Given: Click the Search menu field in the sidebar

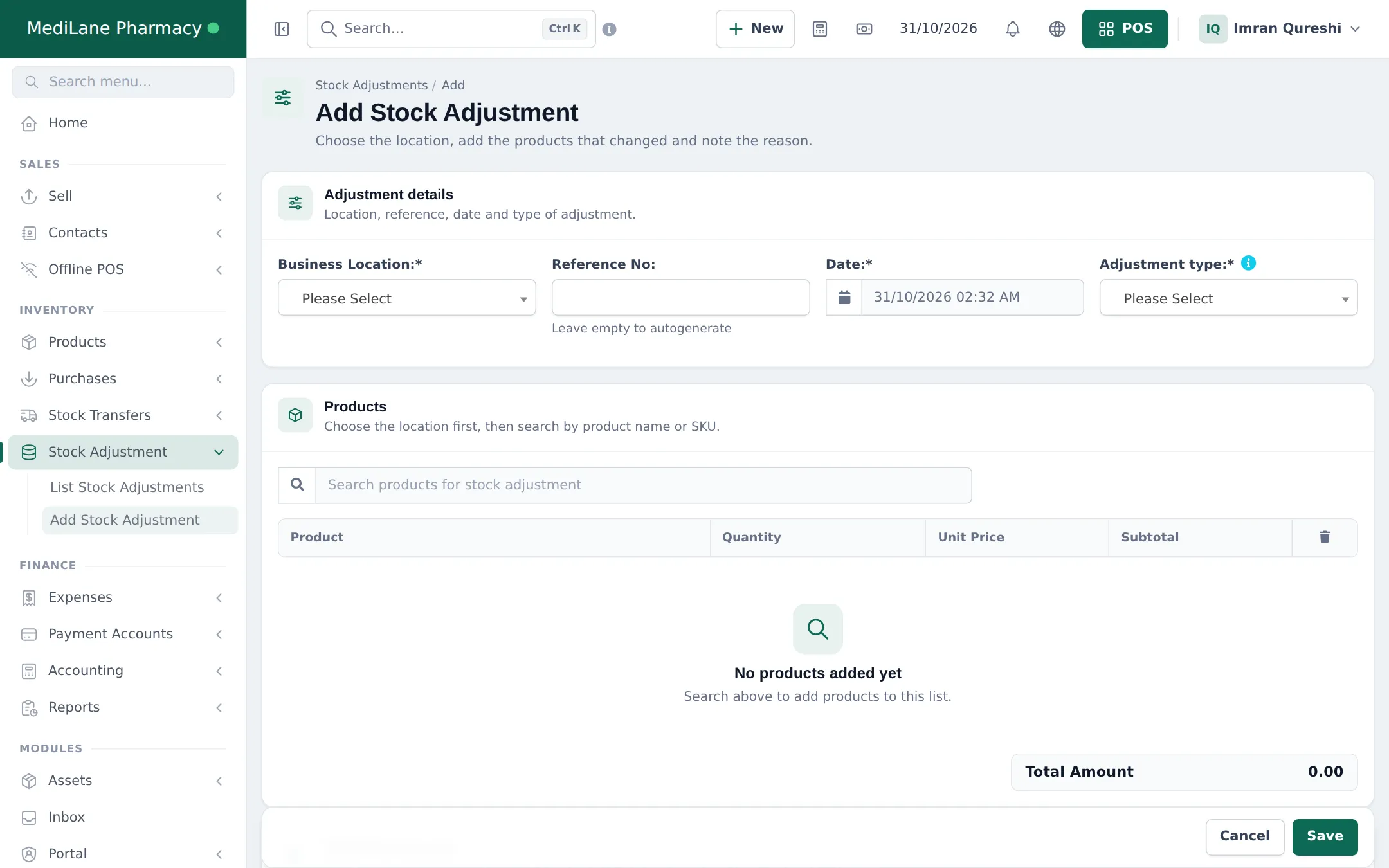Looking at the screenshot, I should point(123,82).
